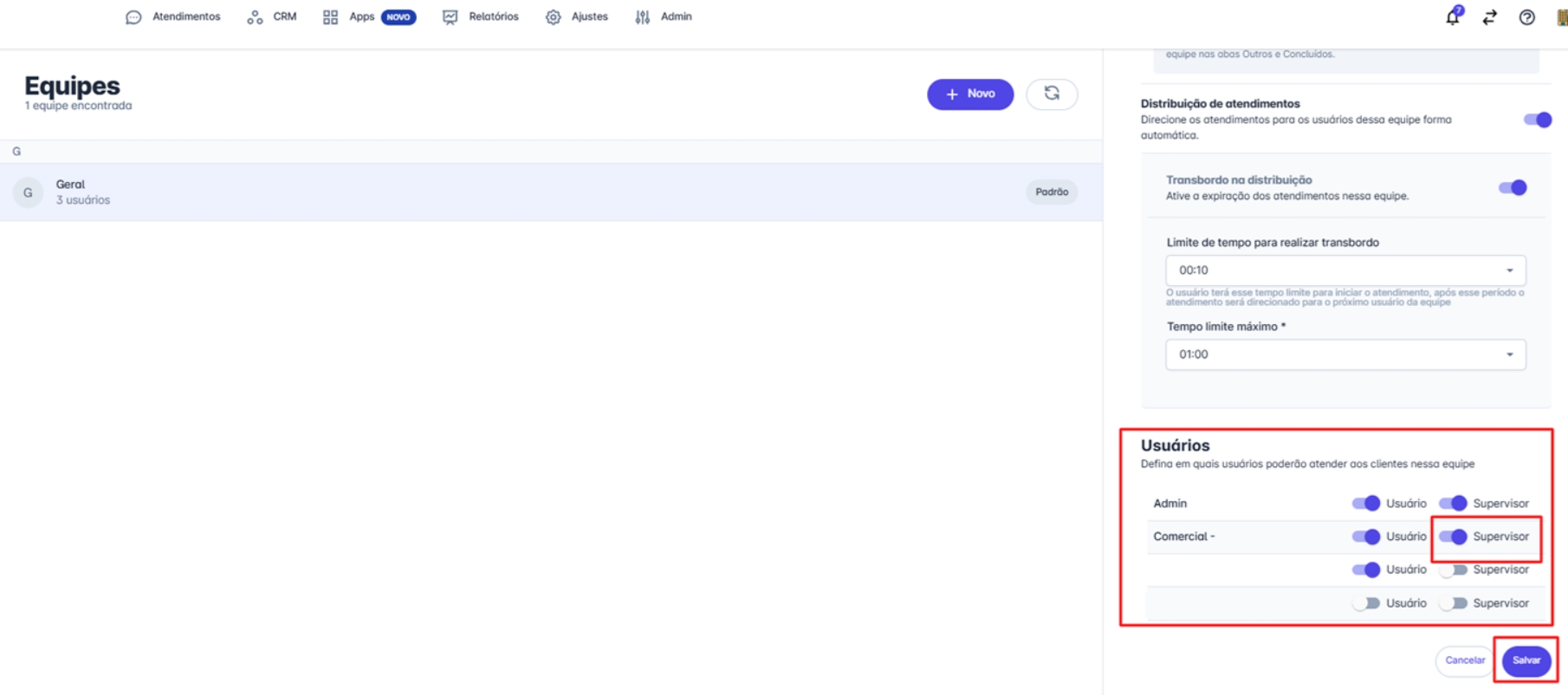1568x695 pixels.
Task: Open the CRM menu
Action: [x=273, y=17]
